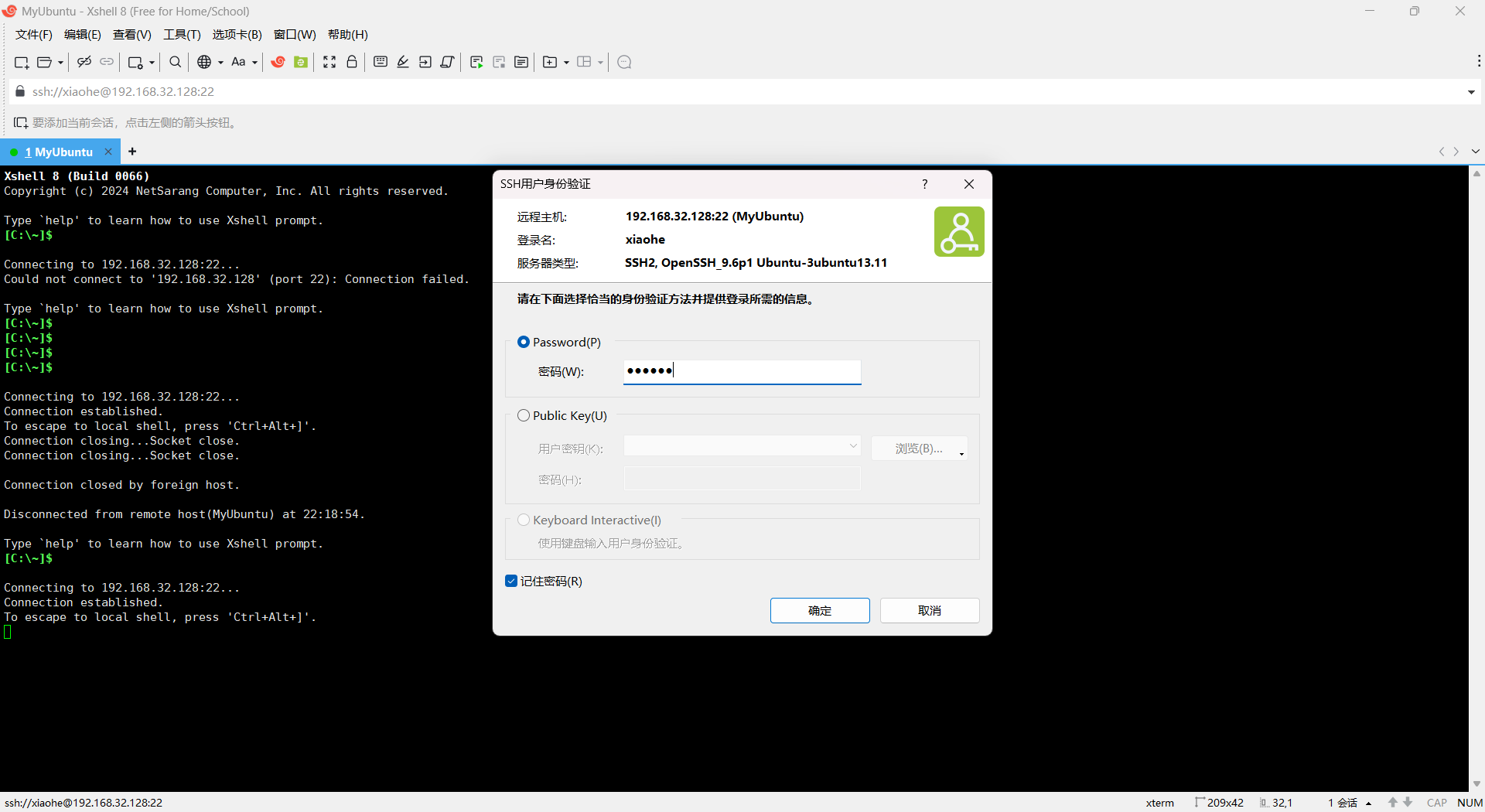Click the stop script icon

point(499,62)
